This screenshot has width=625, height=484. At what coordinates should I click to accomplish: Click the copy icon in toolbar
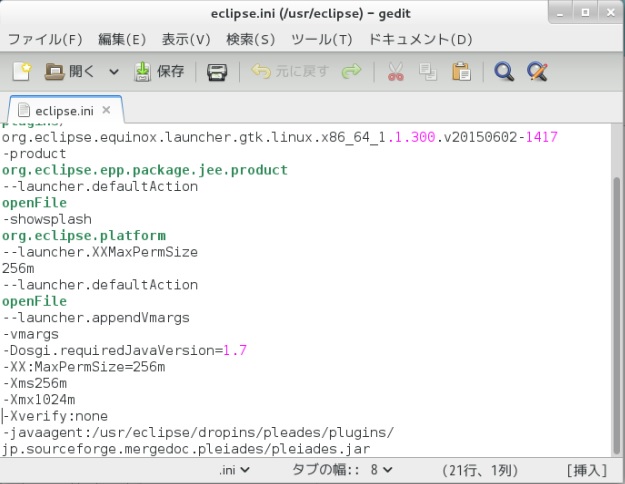(x=427, y=72)
